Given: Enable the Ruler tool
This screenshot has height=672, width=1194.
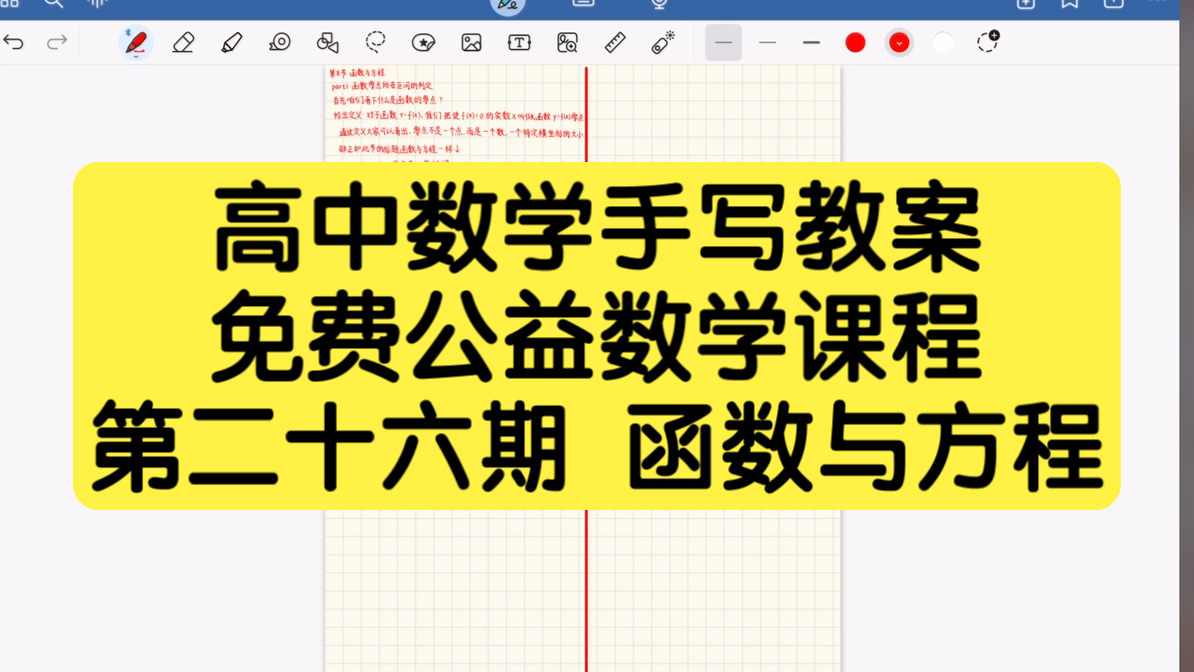Looking at the screenshot, I should tap(615, 43).
